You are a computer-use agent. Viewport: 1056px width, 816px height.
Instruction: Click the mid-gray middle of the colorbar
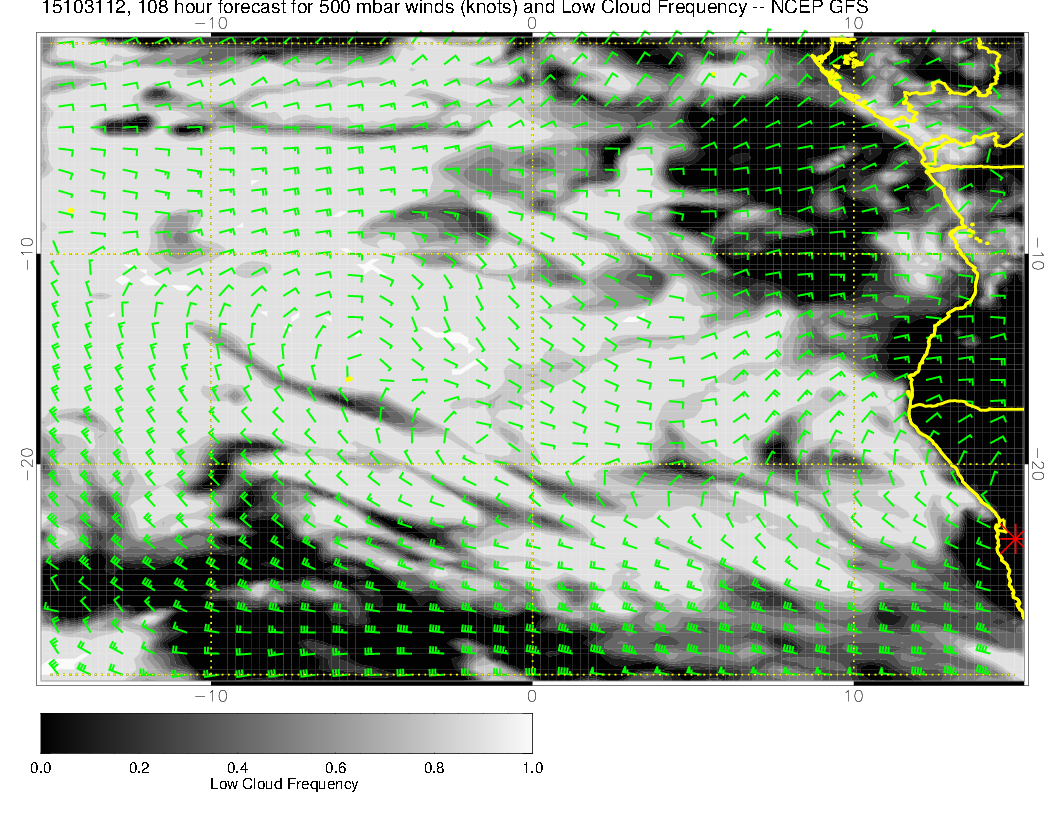click(286, 732)
